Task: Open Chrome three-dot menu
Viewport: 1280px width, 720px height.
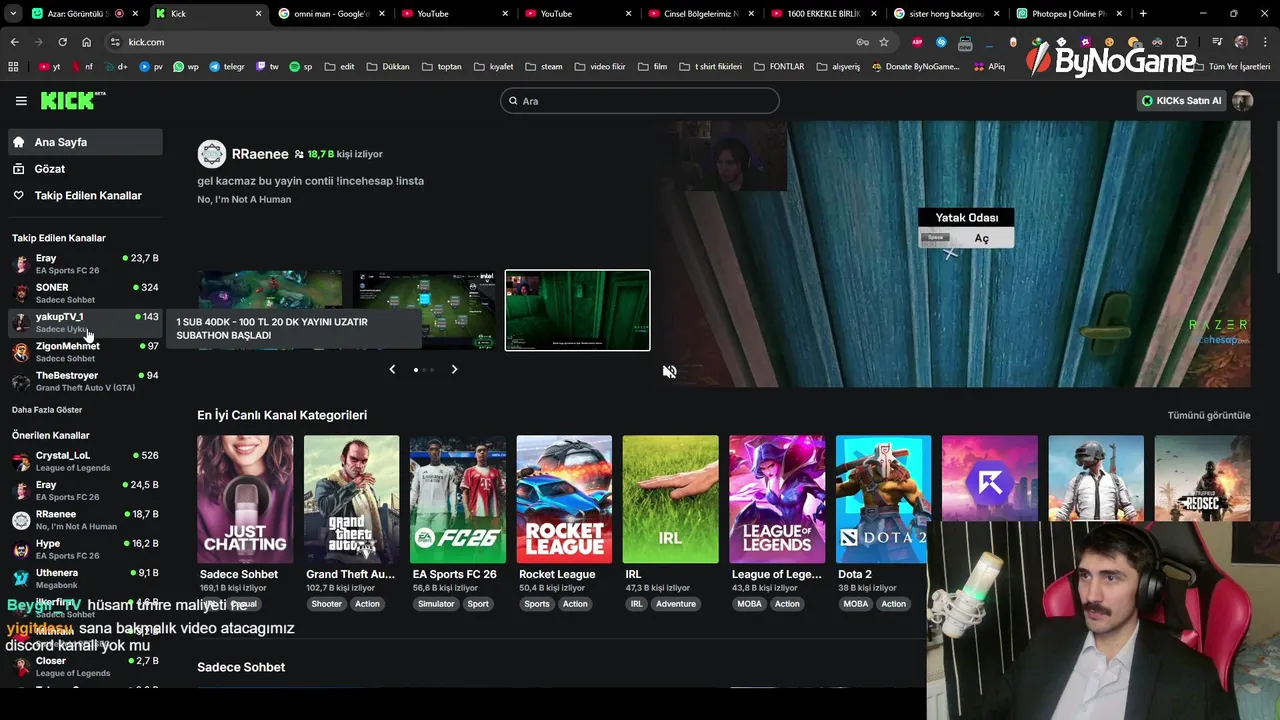Action: [1265, 42]
